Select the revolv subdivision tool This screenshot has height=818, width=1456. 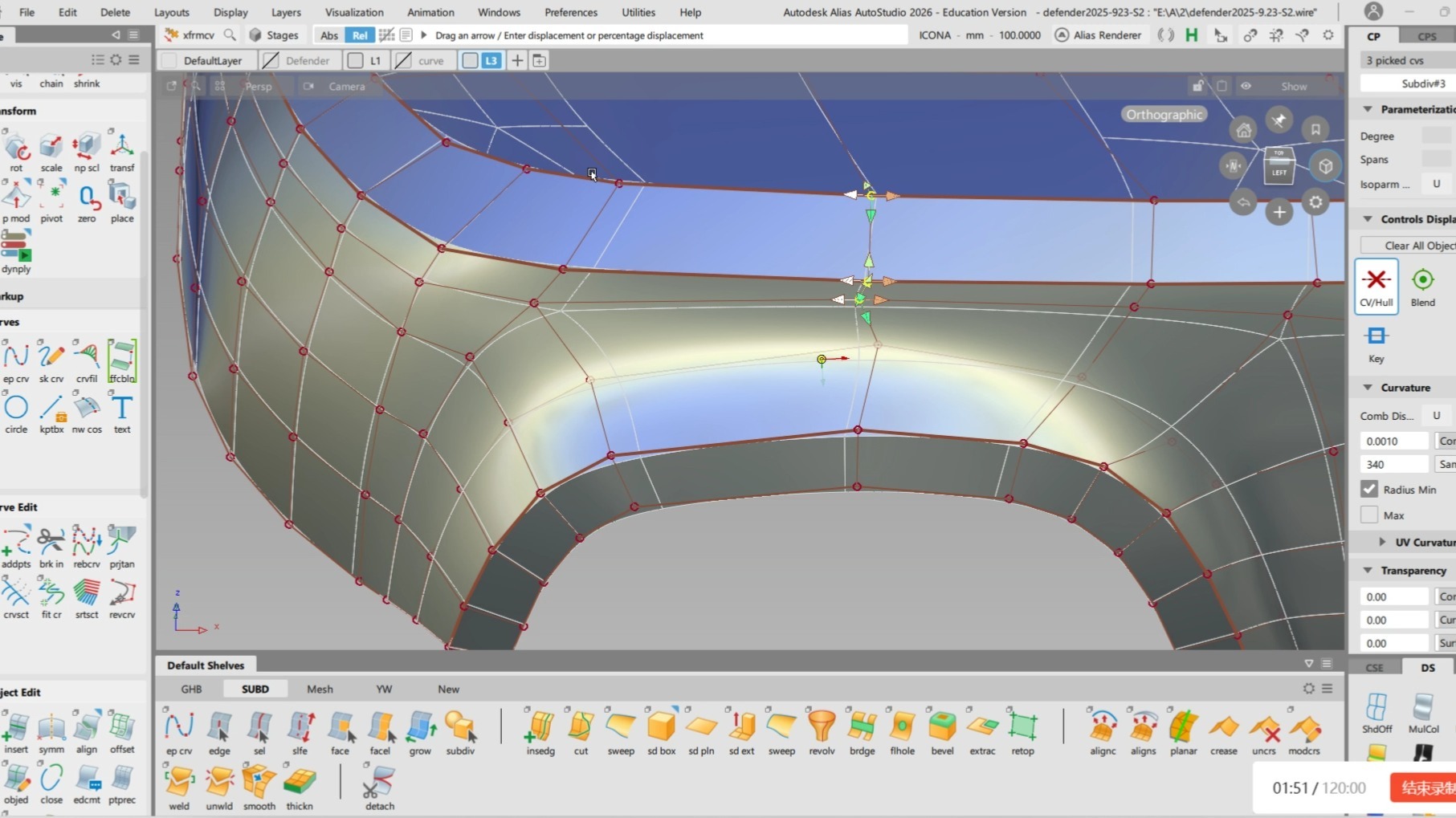coord(822,727)
